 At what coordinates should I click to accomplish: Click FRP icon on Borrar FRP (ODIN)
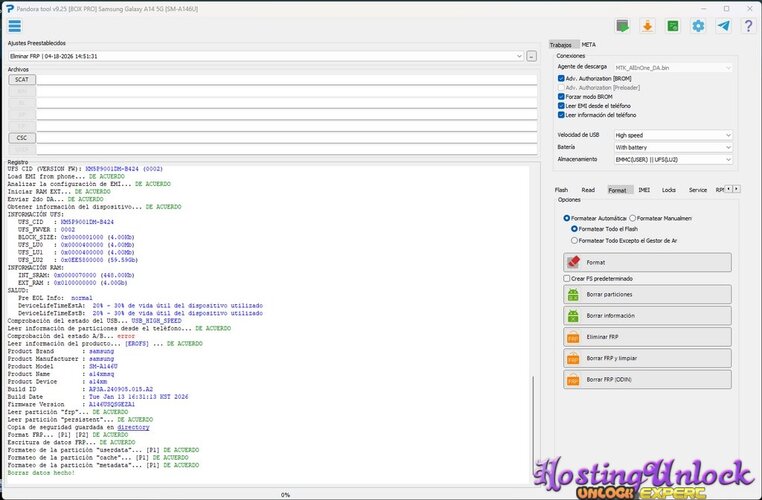(x=573, y=379)
